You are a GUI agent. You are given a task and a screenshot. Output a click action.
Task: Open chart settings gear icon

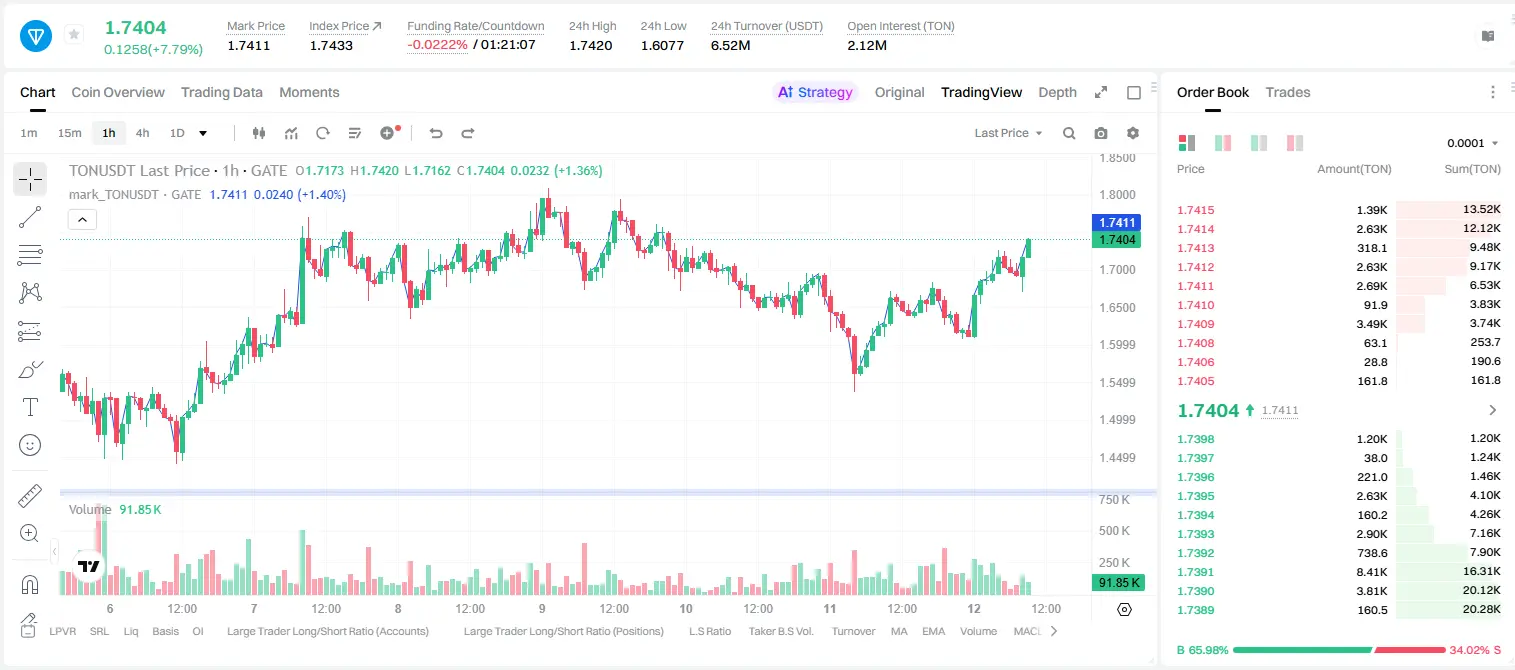tap(1133, 133)
